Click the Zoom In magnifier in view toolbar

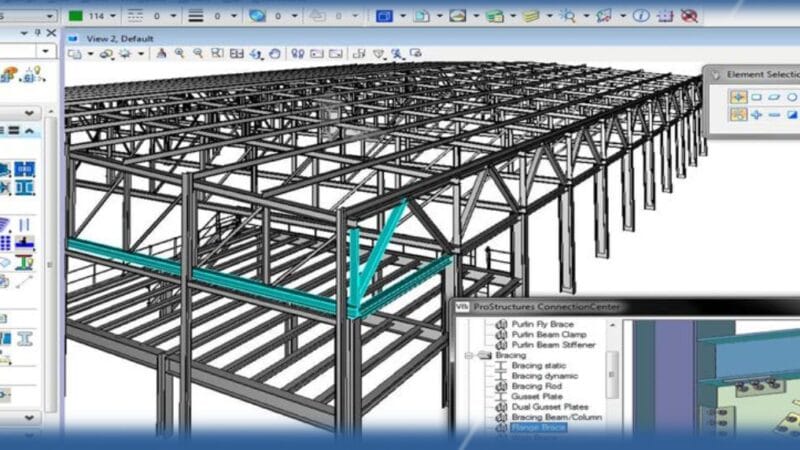(x=179, y=53)
